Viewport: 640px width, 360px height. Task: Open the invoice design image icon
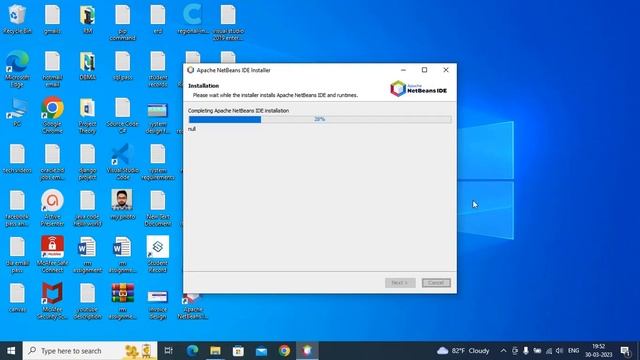coord(158,303)
